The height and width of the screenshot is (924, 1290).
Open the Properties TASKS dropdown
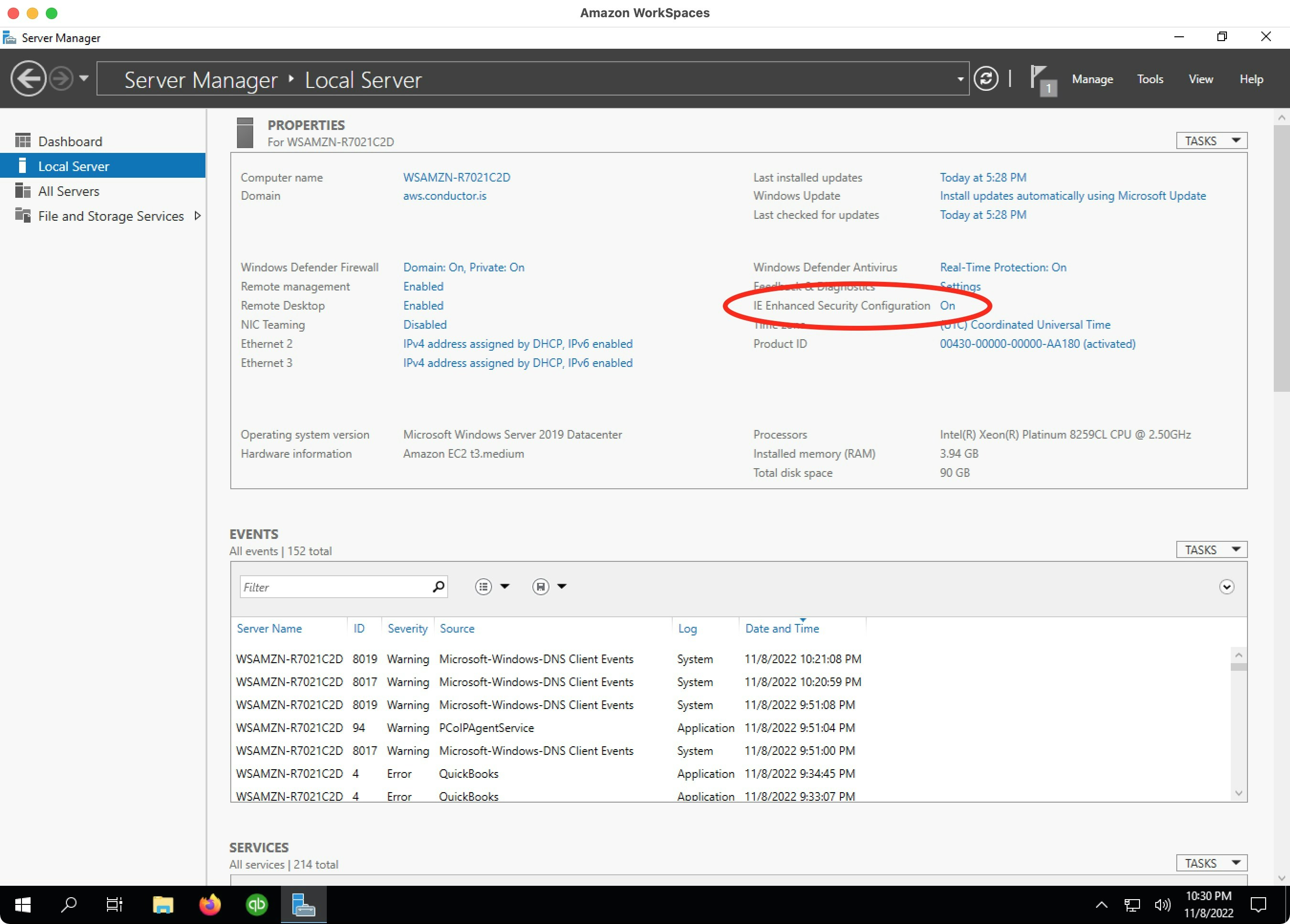tap(1212, 140)
